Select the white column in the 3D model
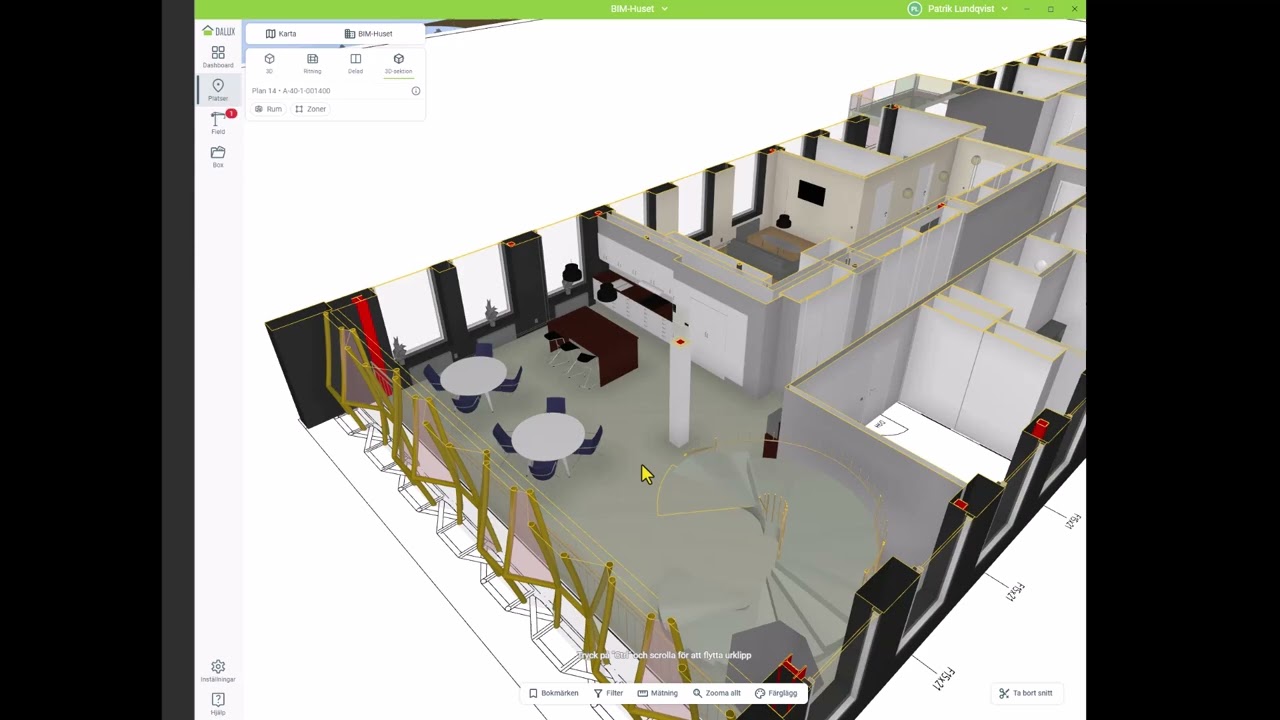 [679, 395]
